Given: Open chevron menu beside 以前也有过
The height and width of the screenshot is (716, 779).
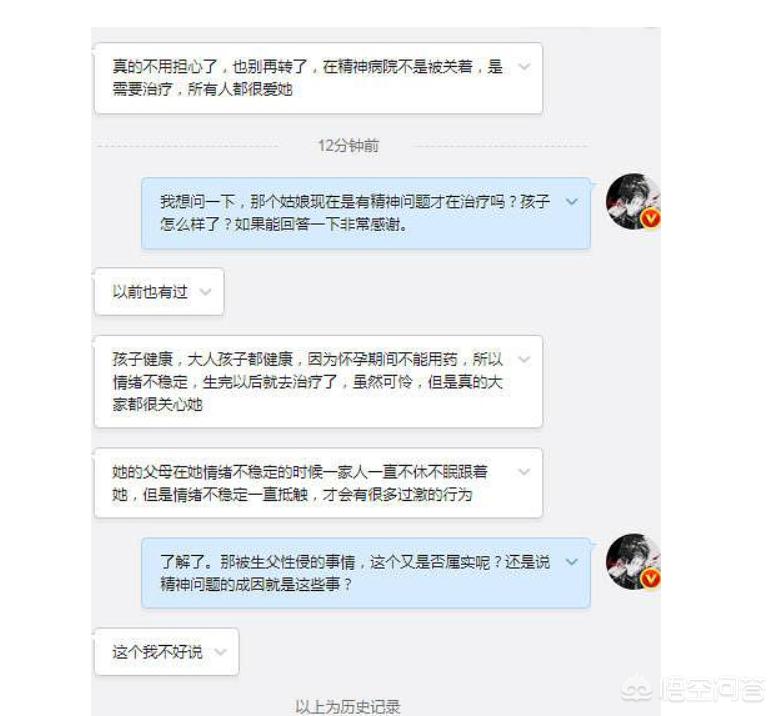Looking at the screenshot, I should (205, 292).
